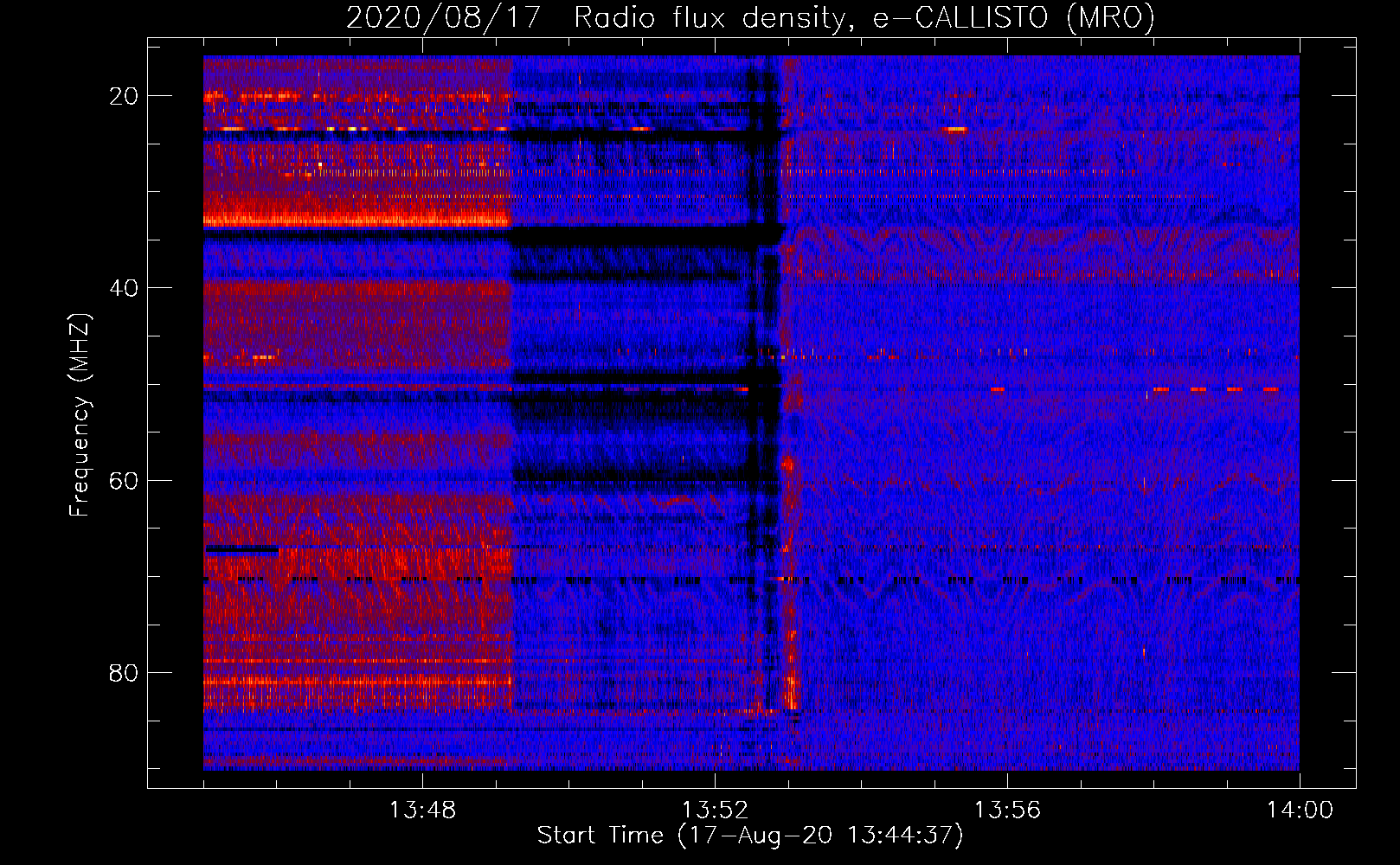The image size is (1400, 865).
Task: Click the 60 MHz frequency tick label
Action: pyautogui.click(x=124, y=480)
